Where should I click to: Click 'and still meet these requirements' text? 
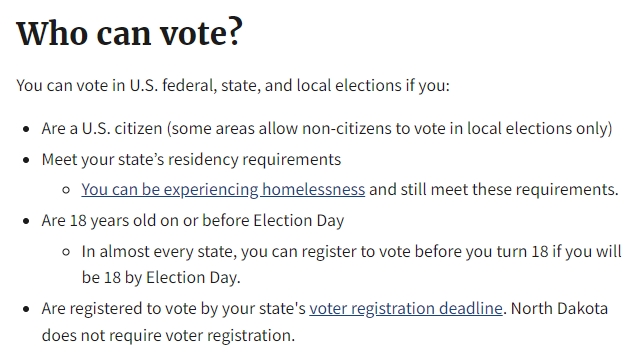pyautogui.click(x=494, y=190)
